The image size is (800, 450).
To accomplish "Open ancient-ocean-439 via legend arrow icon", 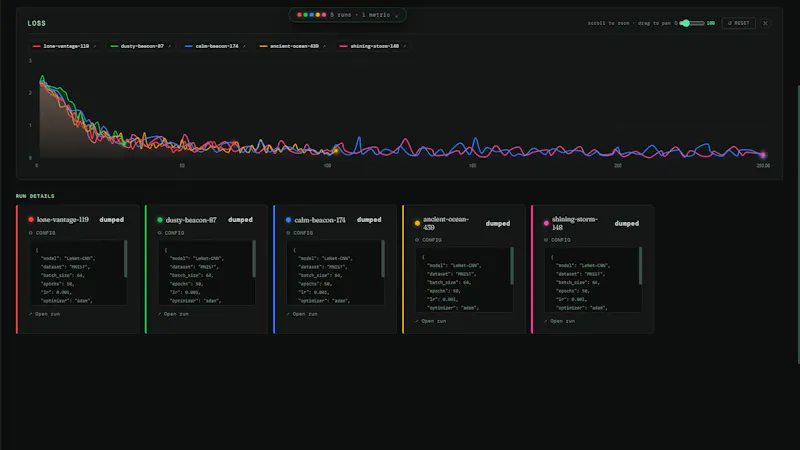I will click(324, 46).
